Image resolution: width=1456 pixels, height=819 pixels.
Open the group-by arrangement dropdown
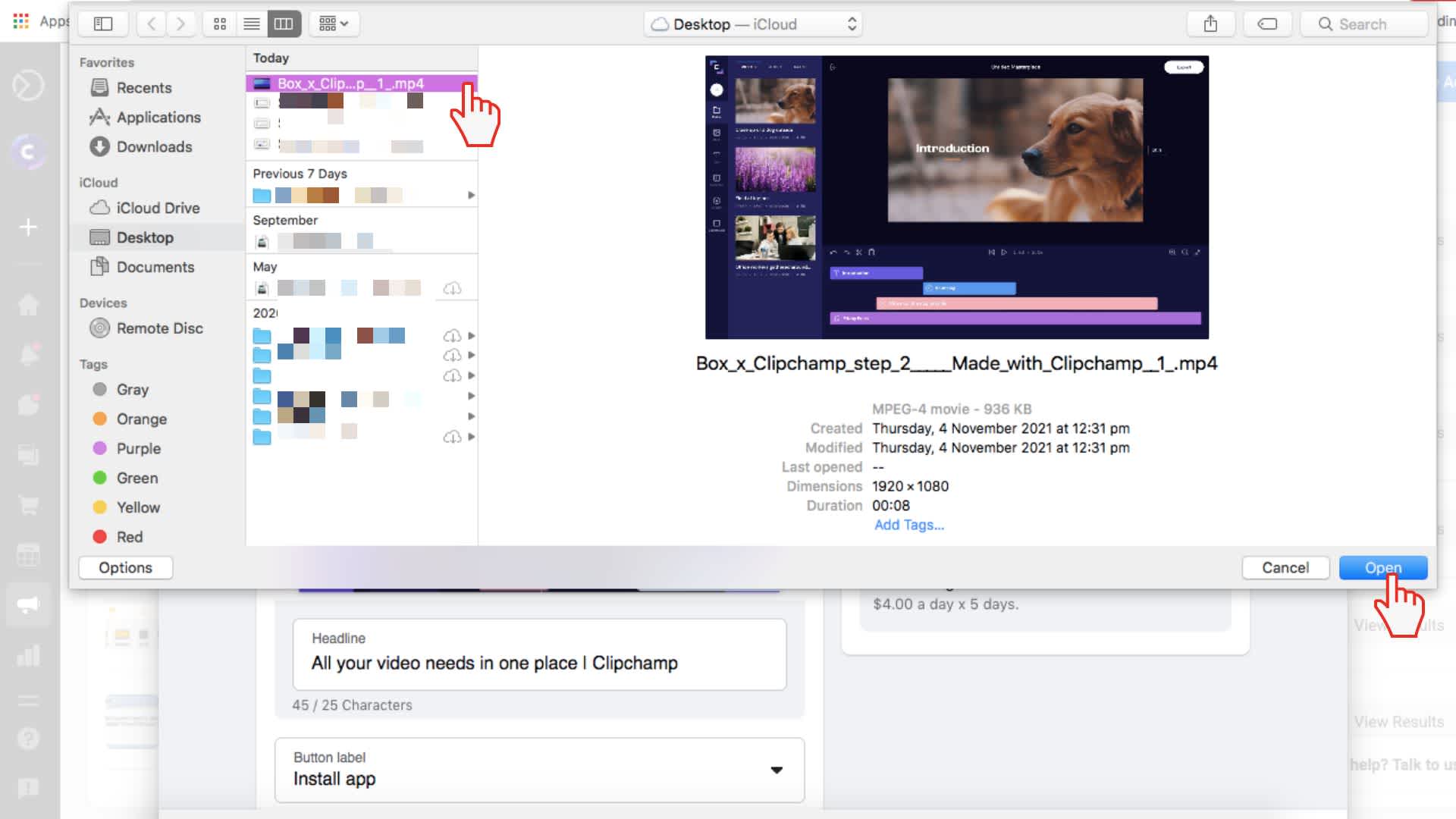click(x=334, y=24)
